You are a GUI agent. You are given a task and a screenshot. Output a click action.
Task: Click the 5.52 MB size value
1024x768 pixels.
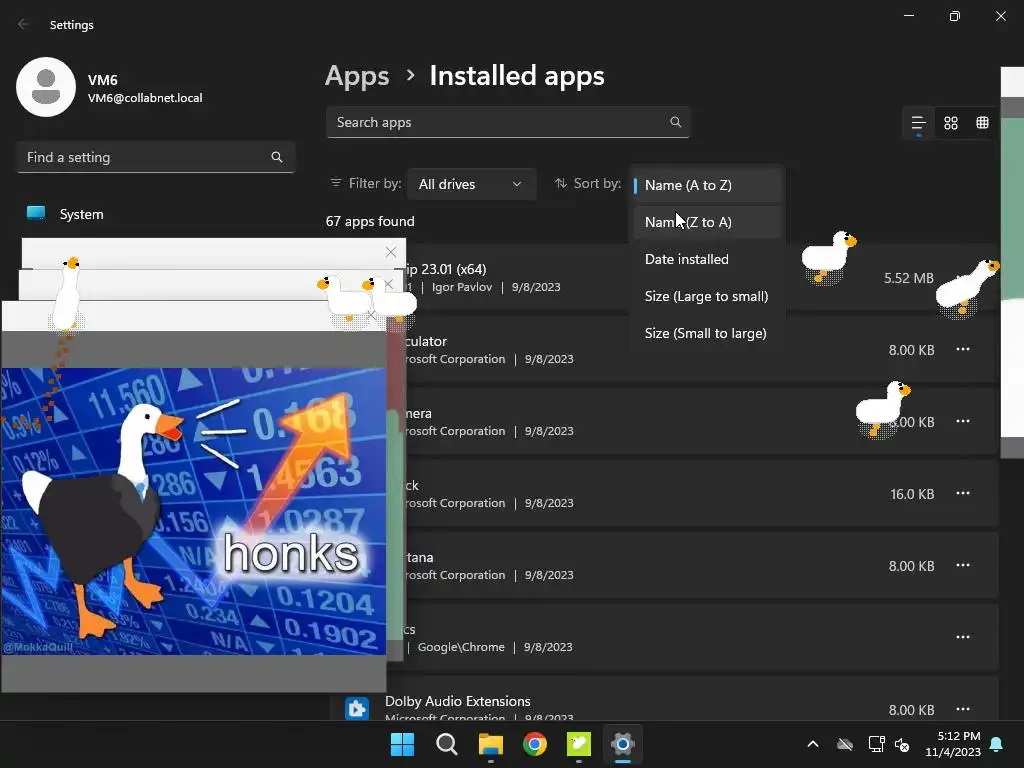908,278
